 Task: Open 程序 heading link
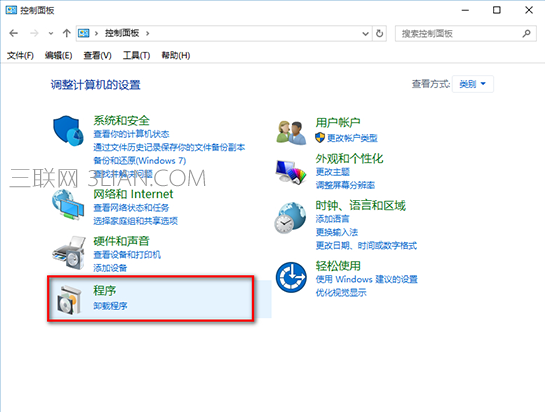point(105,291)
